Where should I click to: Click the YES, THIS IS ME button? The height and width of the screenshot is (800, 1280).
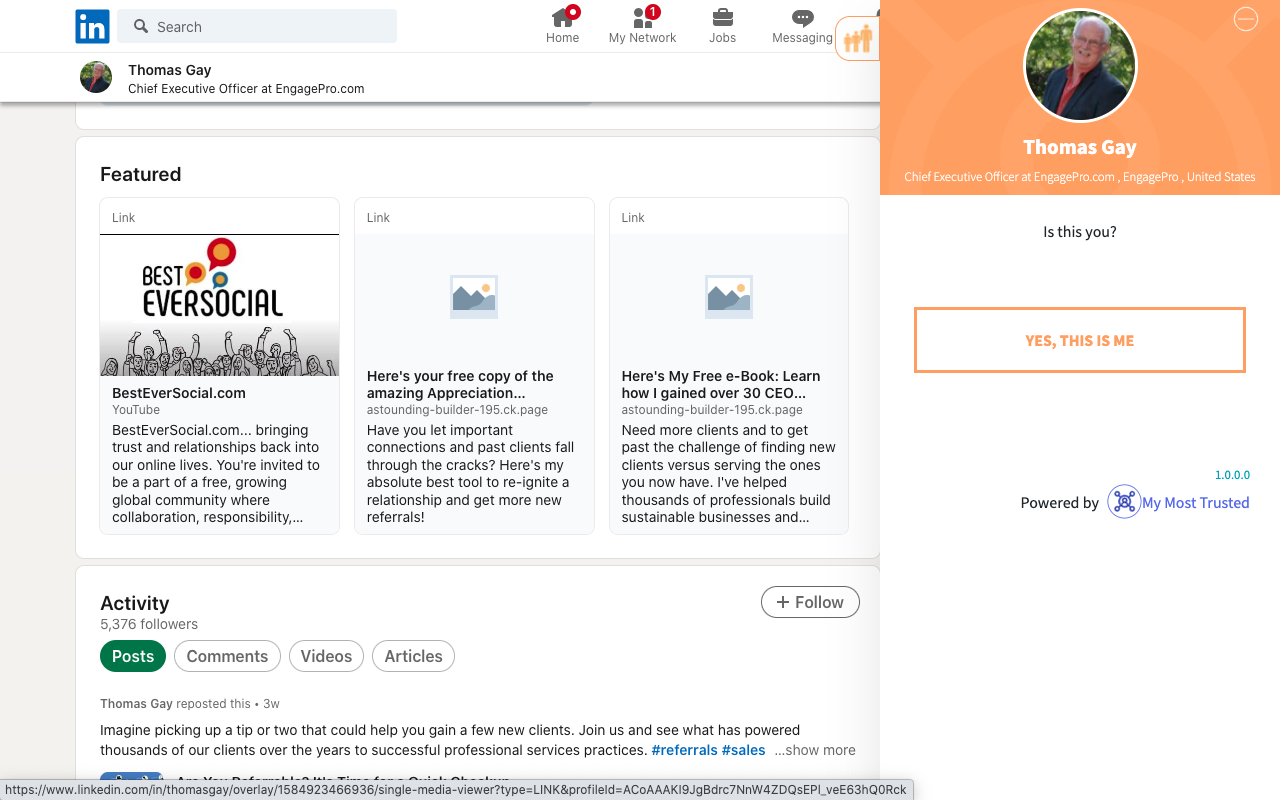click(1080, 340)
